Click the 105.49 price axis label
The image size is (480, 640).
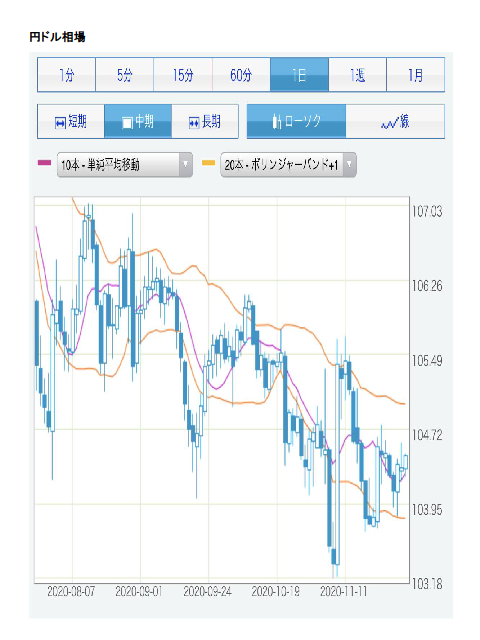(x=427, y=361)
